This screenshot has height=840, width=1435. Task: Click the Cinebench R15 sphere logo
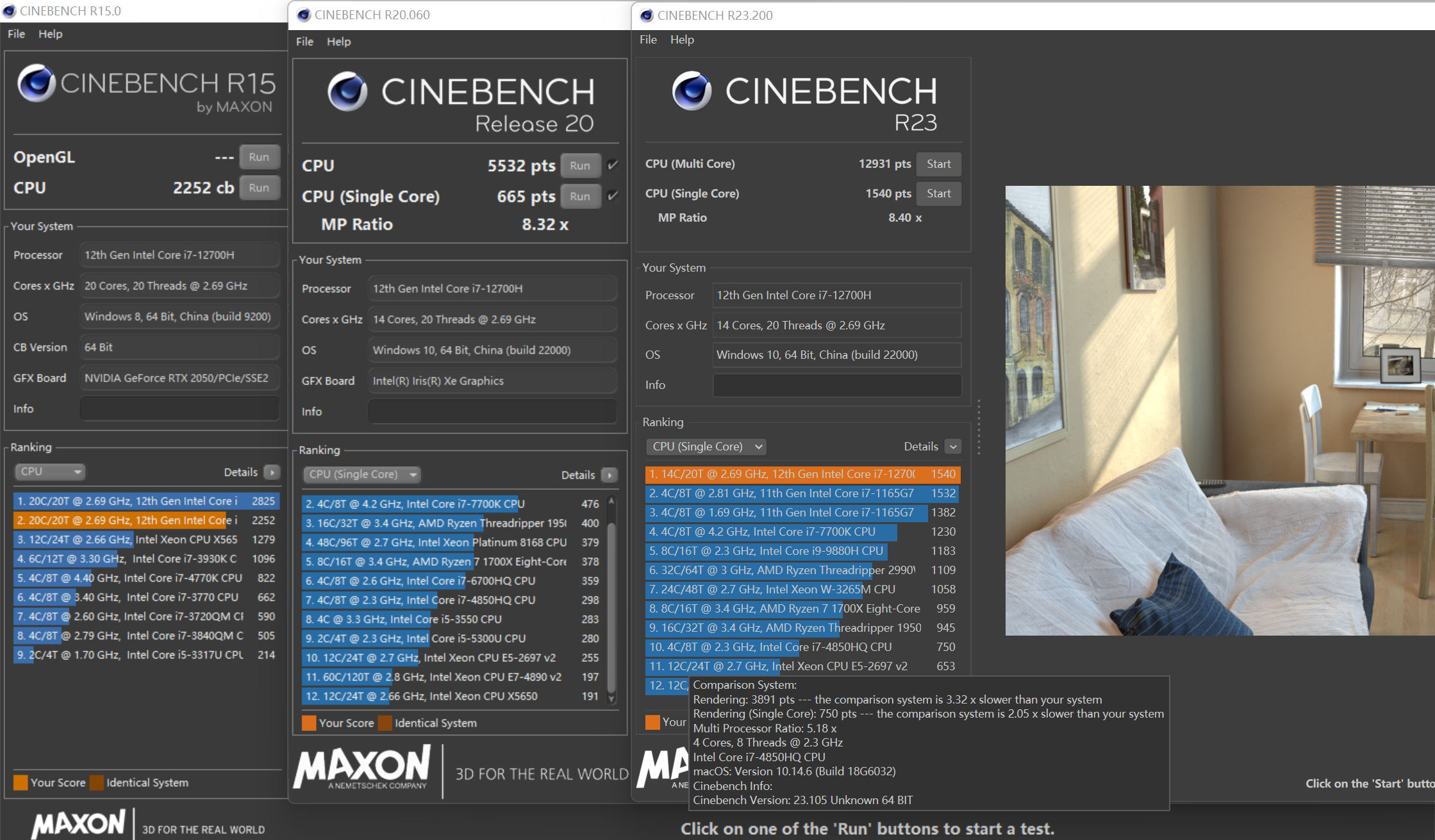click(37, 83)
